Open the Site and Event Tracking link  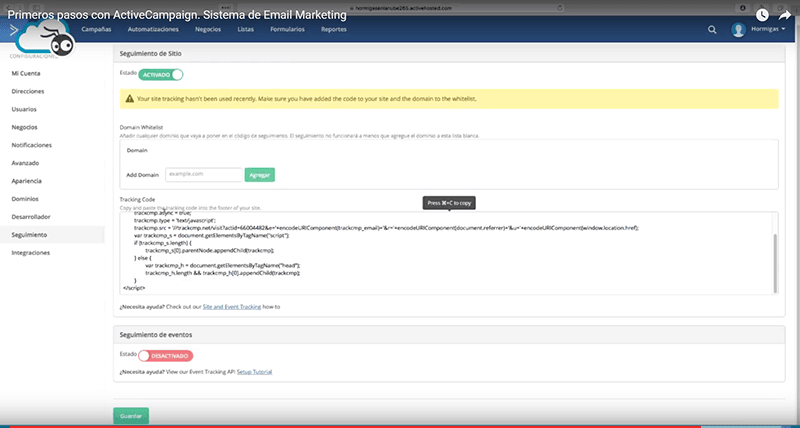click(232, 307)
